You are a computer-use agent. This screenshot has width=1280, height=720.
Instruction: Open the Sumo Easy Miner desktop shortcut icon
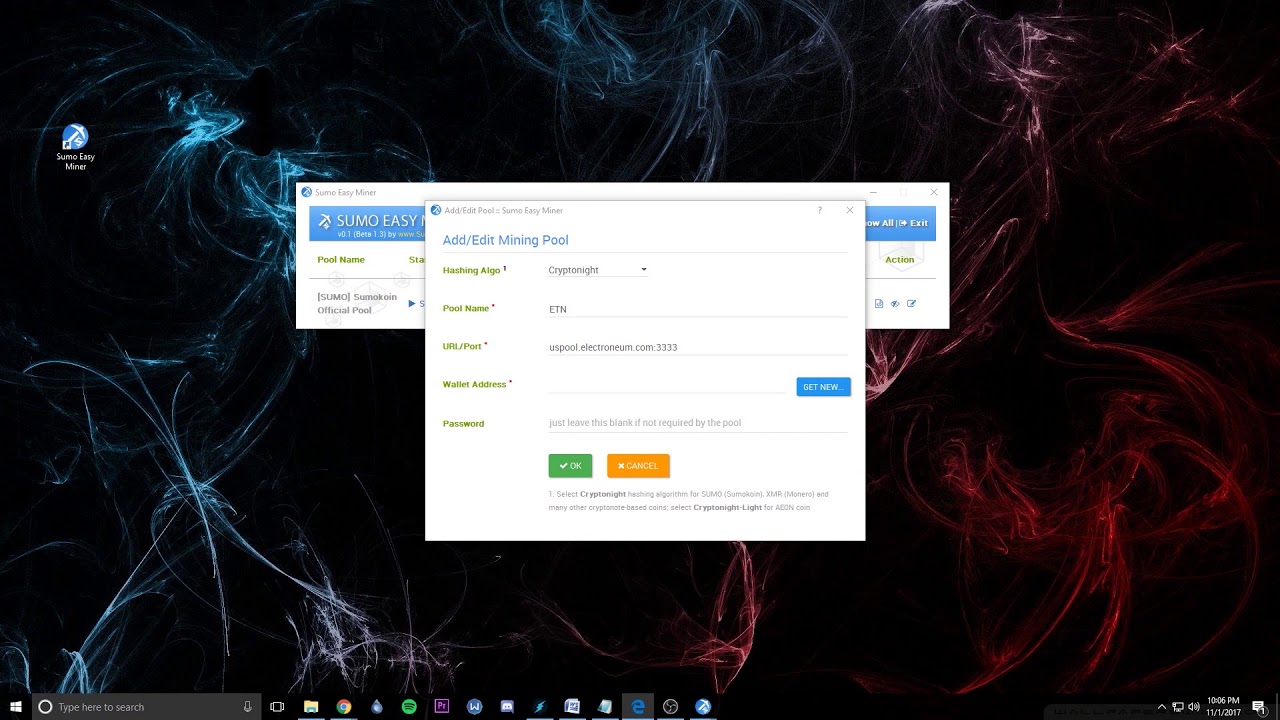click(75, 147)
